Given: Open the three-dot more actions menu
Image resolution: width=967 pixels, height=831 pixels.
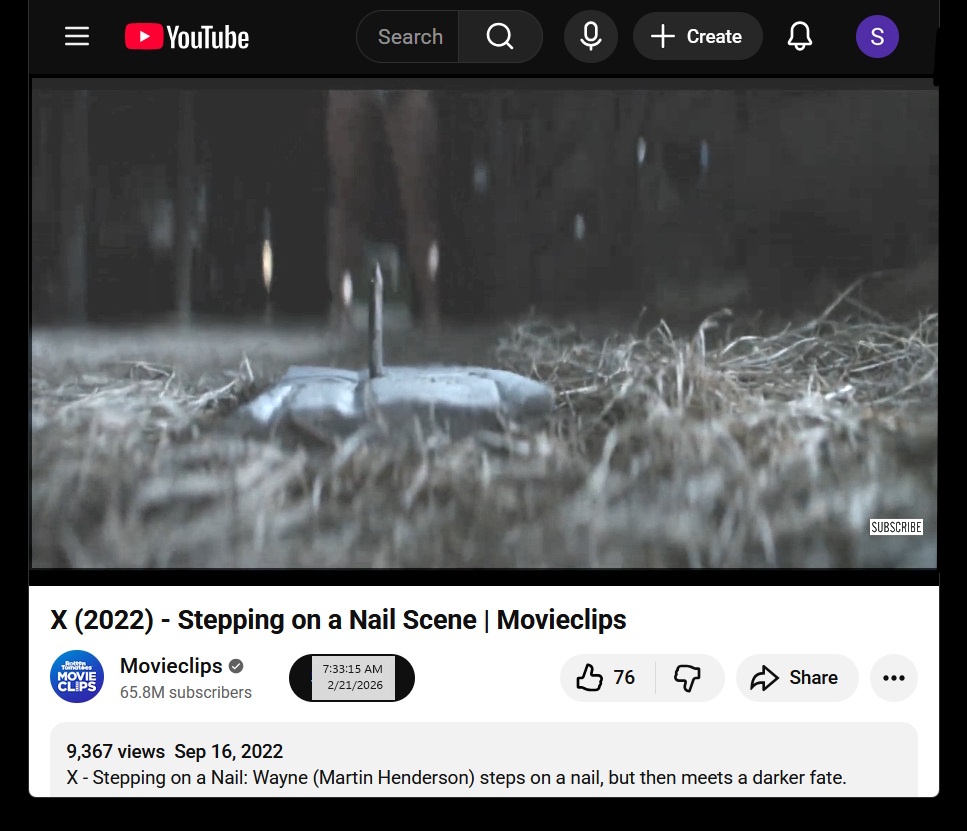Looking at the screenshot, I should (x=893, y=678).
